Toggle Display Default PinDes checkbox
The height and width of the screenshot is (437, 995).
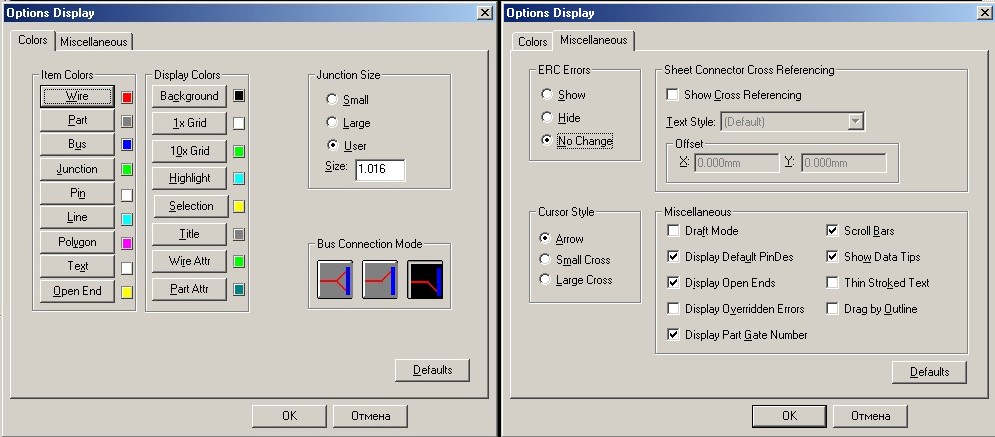point(673,257)
